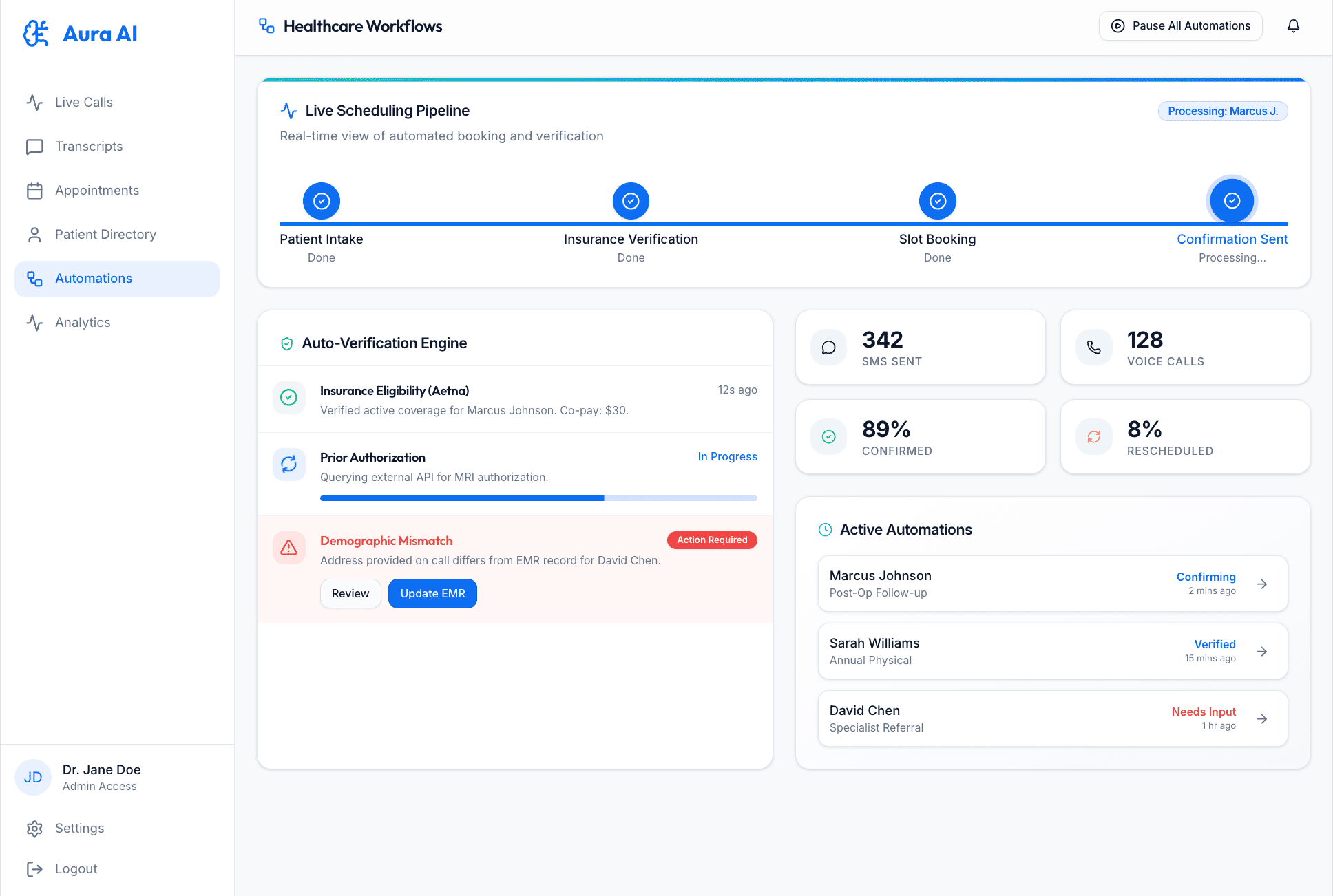Screen dimensions: 1333x896
Task: Select the Insurance Verification step circle
Action: click(x=631, y=201)
